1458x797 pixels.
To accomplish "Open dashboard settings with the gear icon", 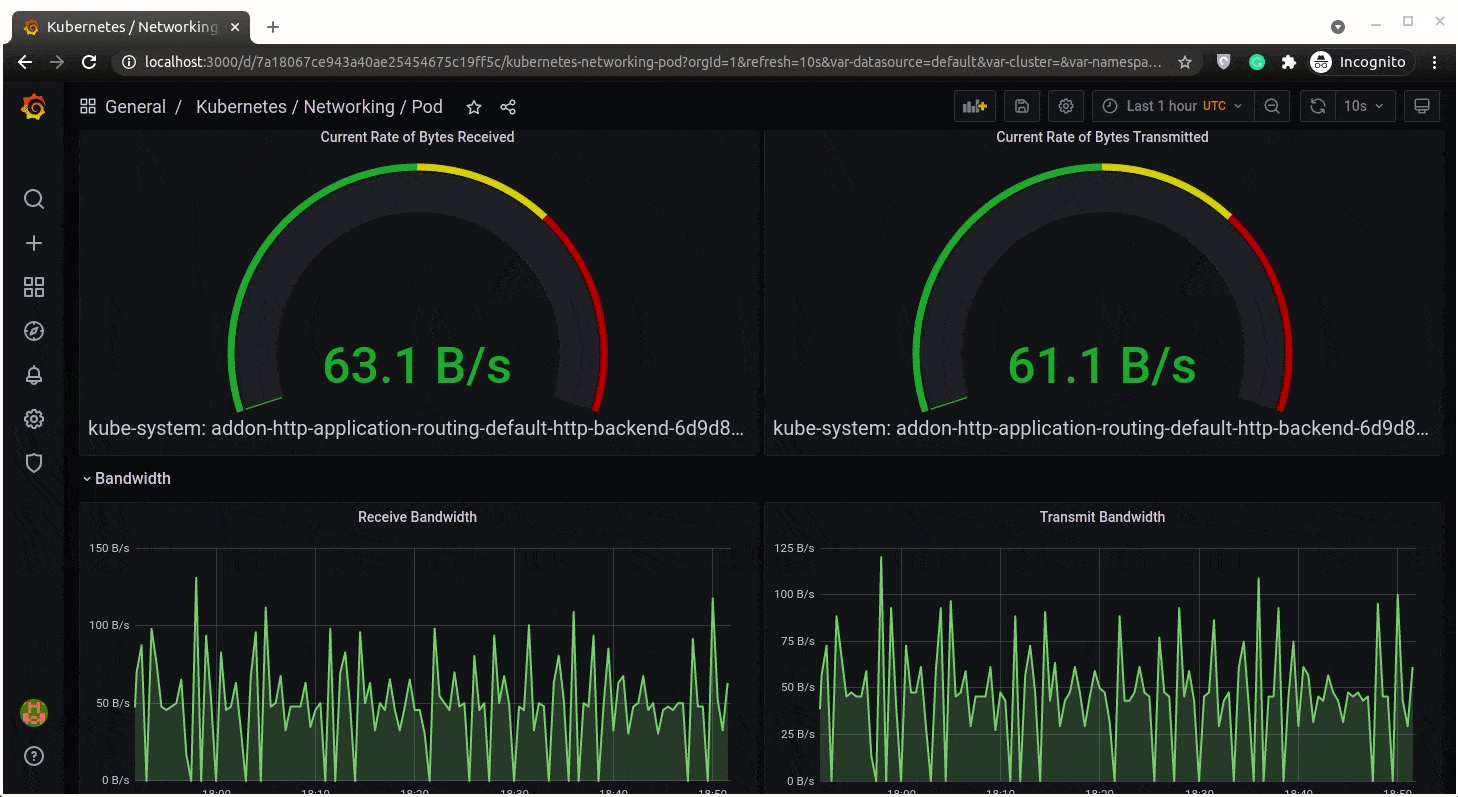I will coord(1065,106).
